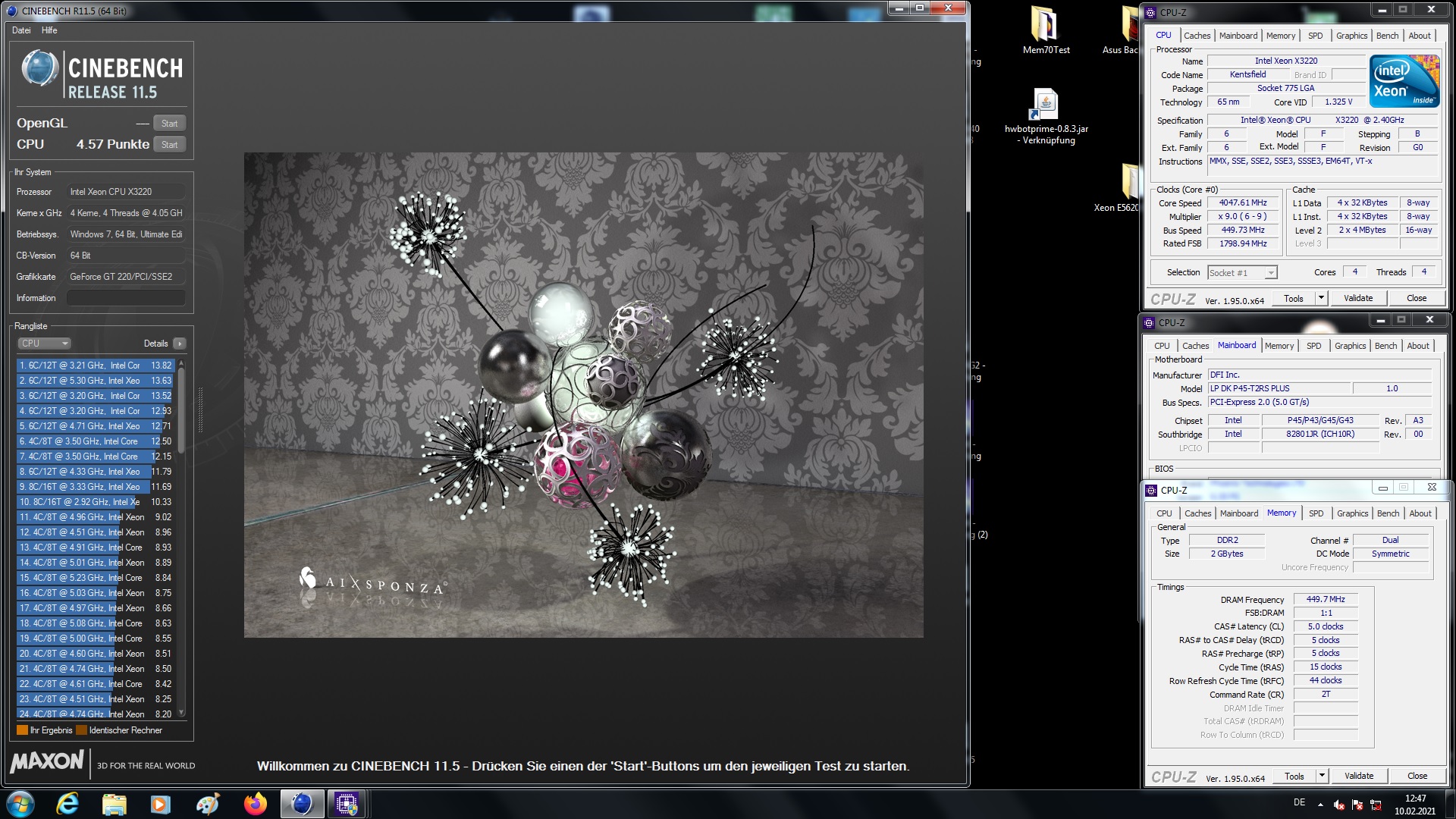Open Graphics tab in CPU-Z Memory window
The height and width of the screenshot is (819, 1456).
coord(1352,513)
